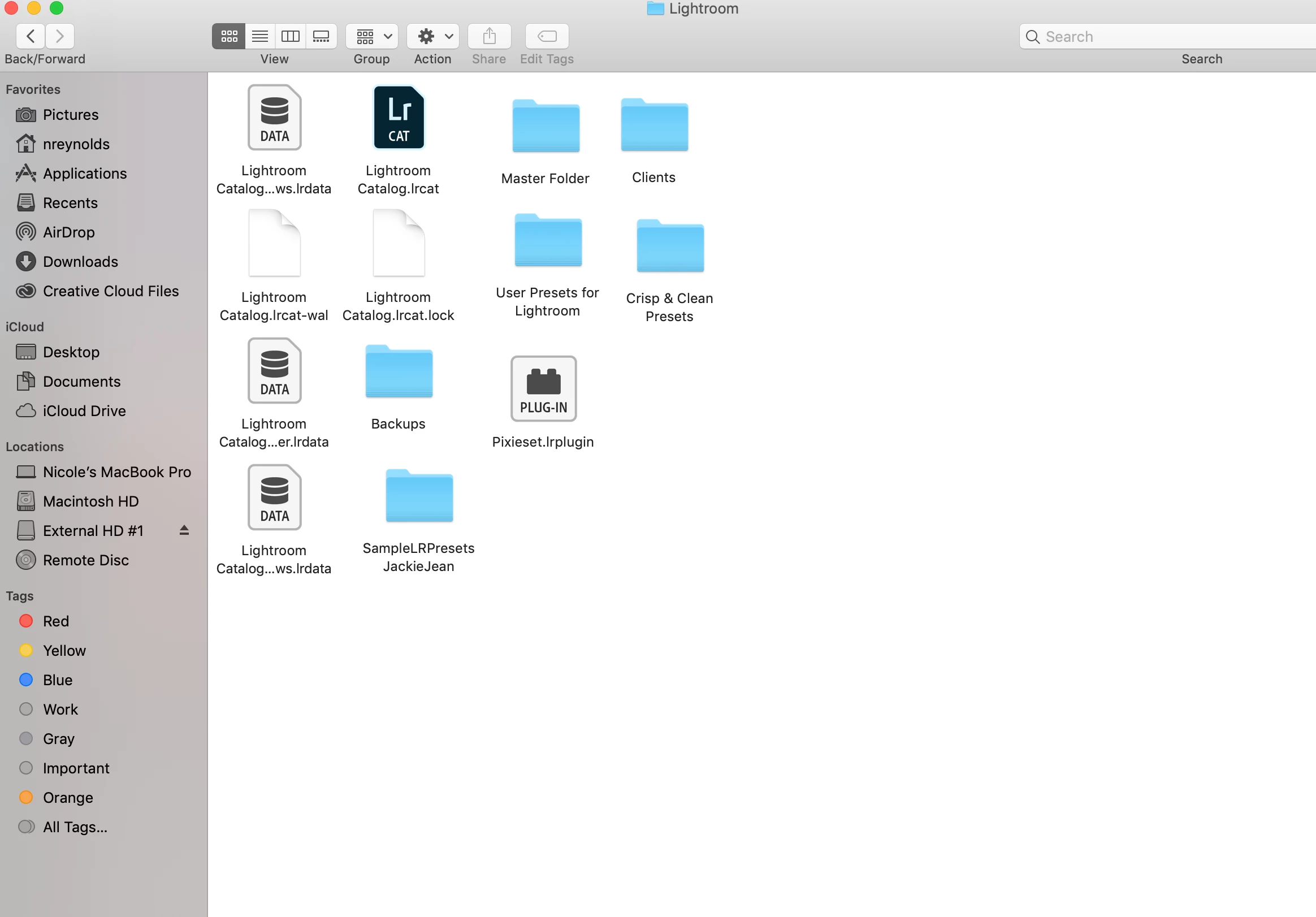The height and width of the screenshot is (917, 1316).
Task: Click the Forward navigation arrow
Action: (59, 37)
